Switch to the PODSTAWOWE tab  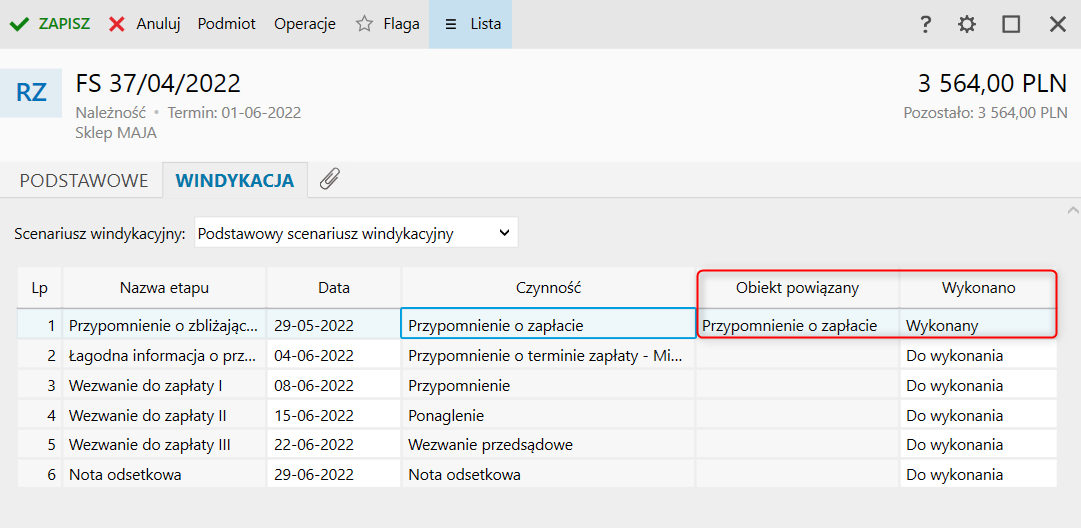(83, 181)
